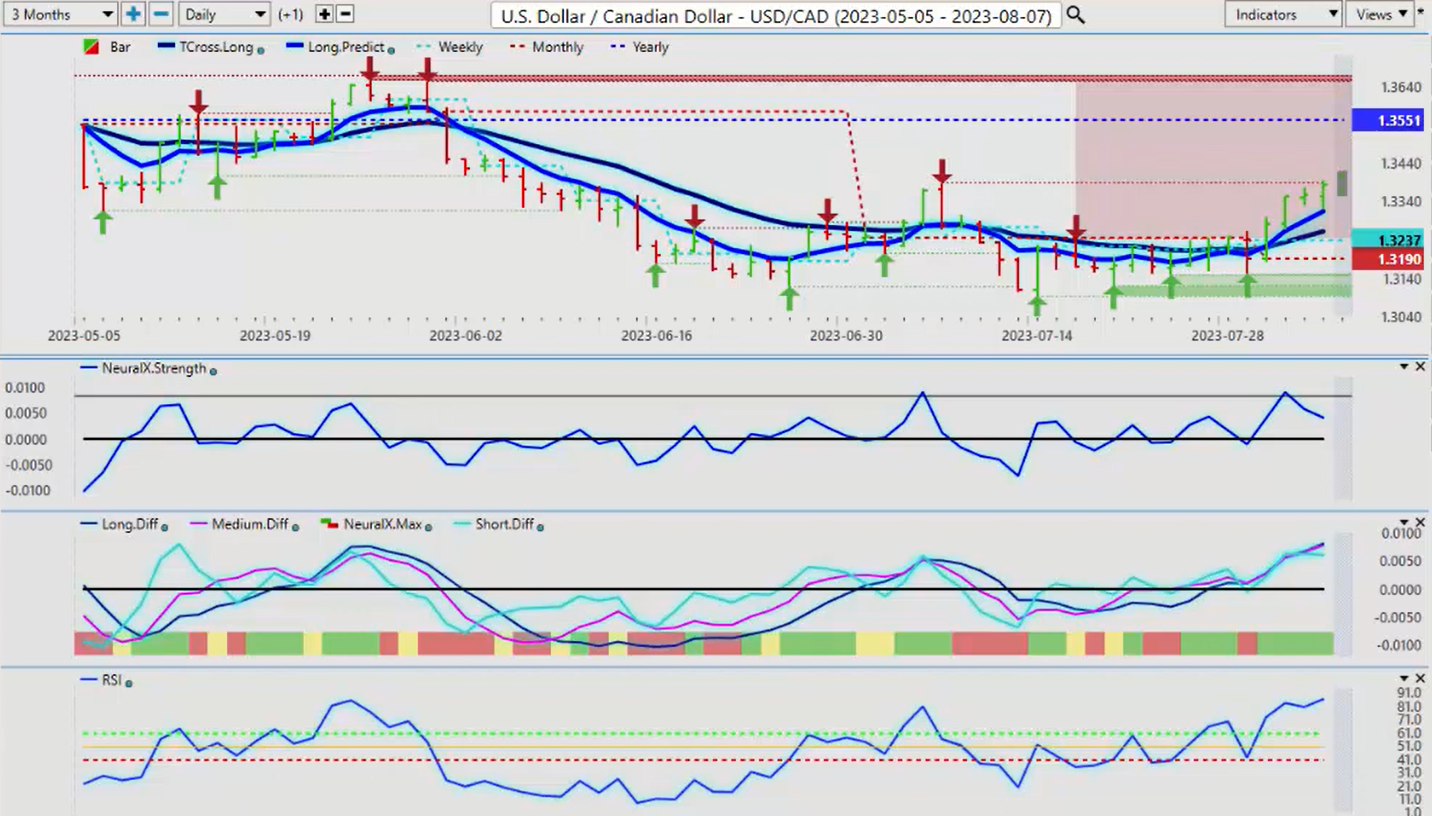This screenshot has width=1432, height=816.
Task: Open the Daily interval dropdown
Action: pos(224,14)
